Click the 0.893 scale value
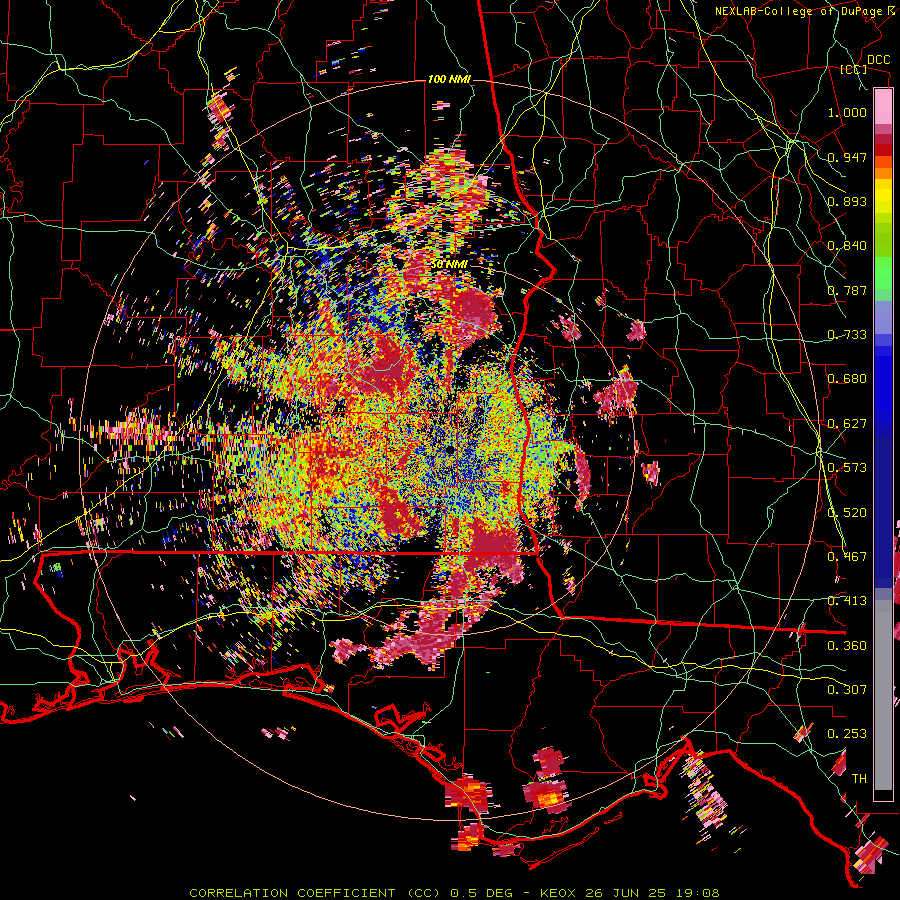The height and width of the screenshot is (900, 900). coord(847,201)
